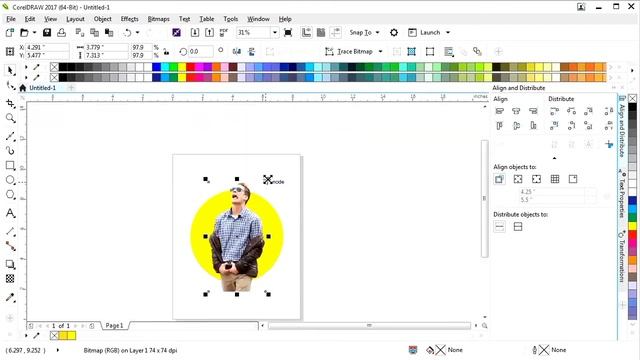Select the Drop Shadow tool
640x360 pixels.
pyautogui.click(x=10, y=264)
